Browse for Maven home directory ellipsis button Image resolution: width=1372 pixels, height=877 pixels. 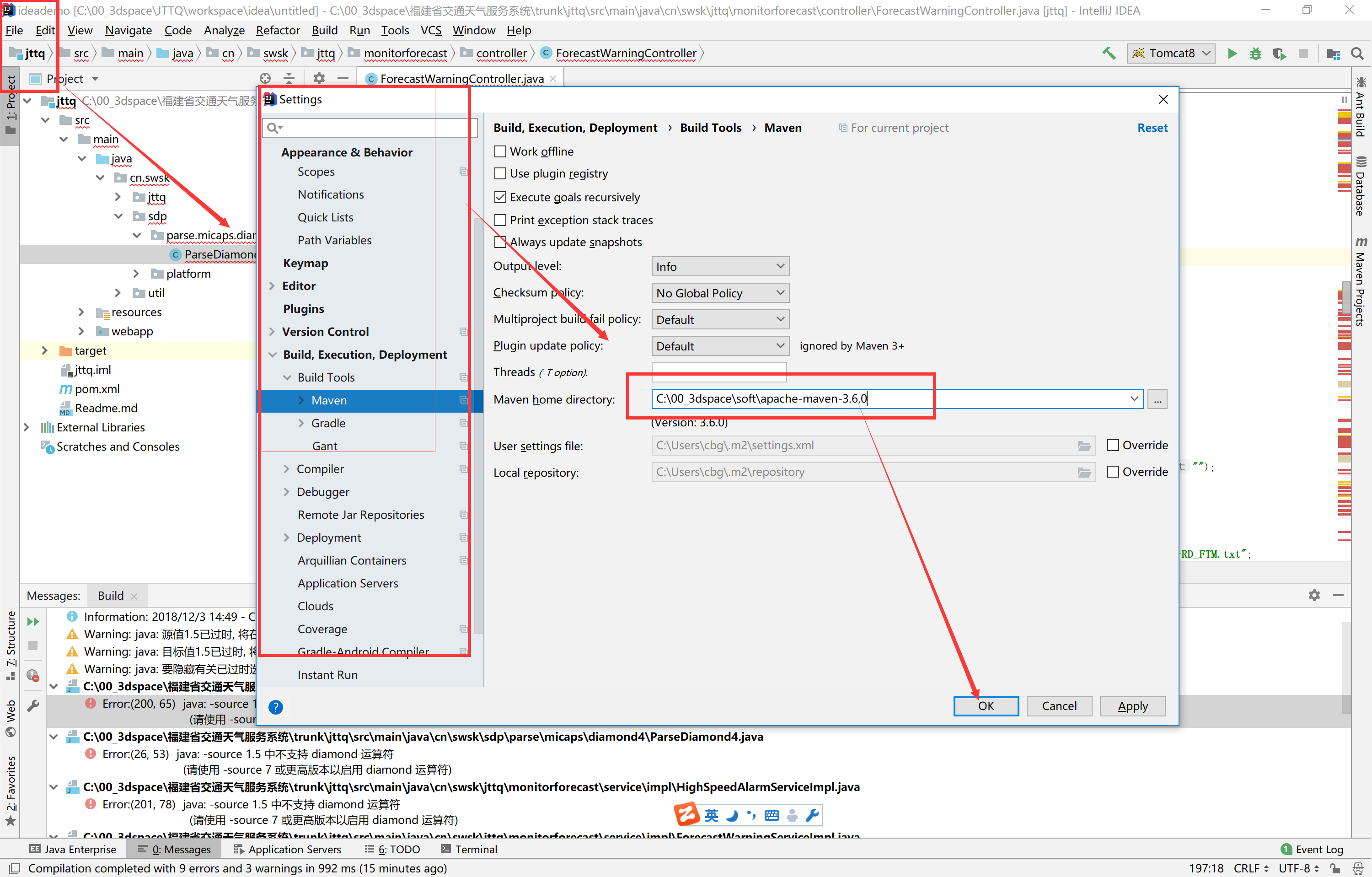pyautogui.click(x=1157, y=399)
